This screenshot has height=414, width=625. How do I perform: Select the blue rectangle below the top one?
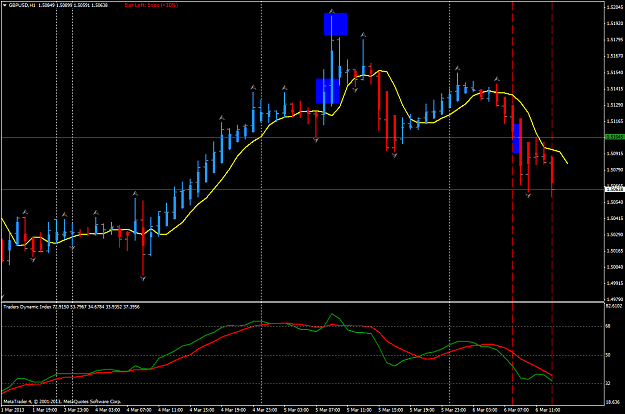point(328,91)
